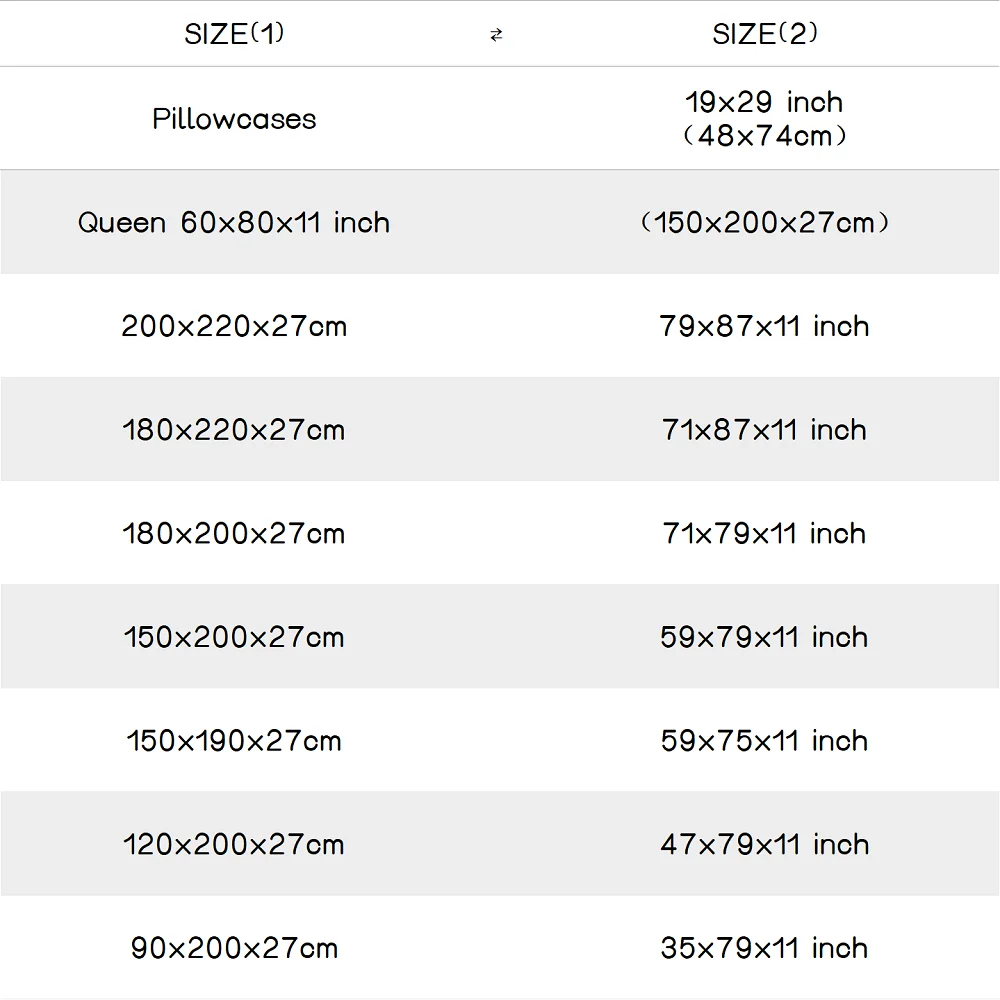The width and height of the screenshot is (1000, 1000).
Task: Select the Pillowcases row label
Action: [234, 119]
